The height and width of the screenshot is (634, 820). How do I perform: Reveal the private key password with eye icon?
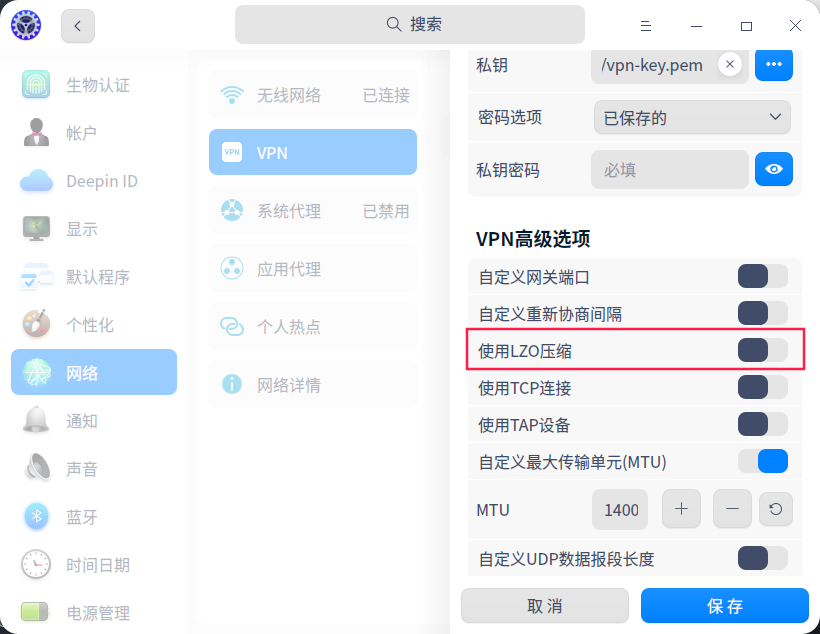pos(773,169)
